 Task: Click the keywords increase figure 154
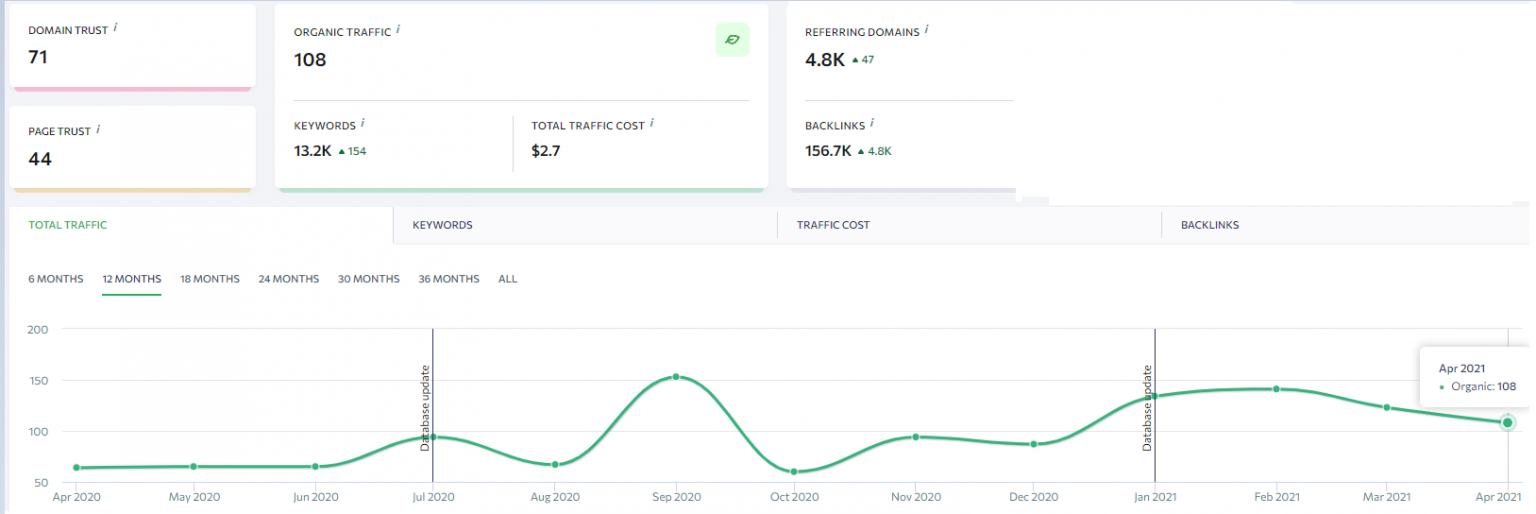[358, 152]
